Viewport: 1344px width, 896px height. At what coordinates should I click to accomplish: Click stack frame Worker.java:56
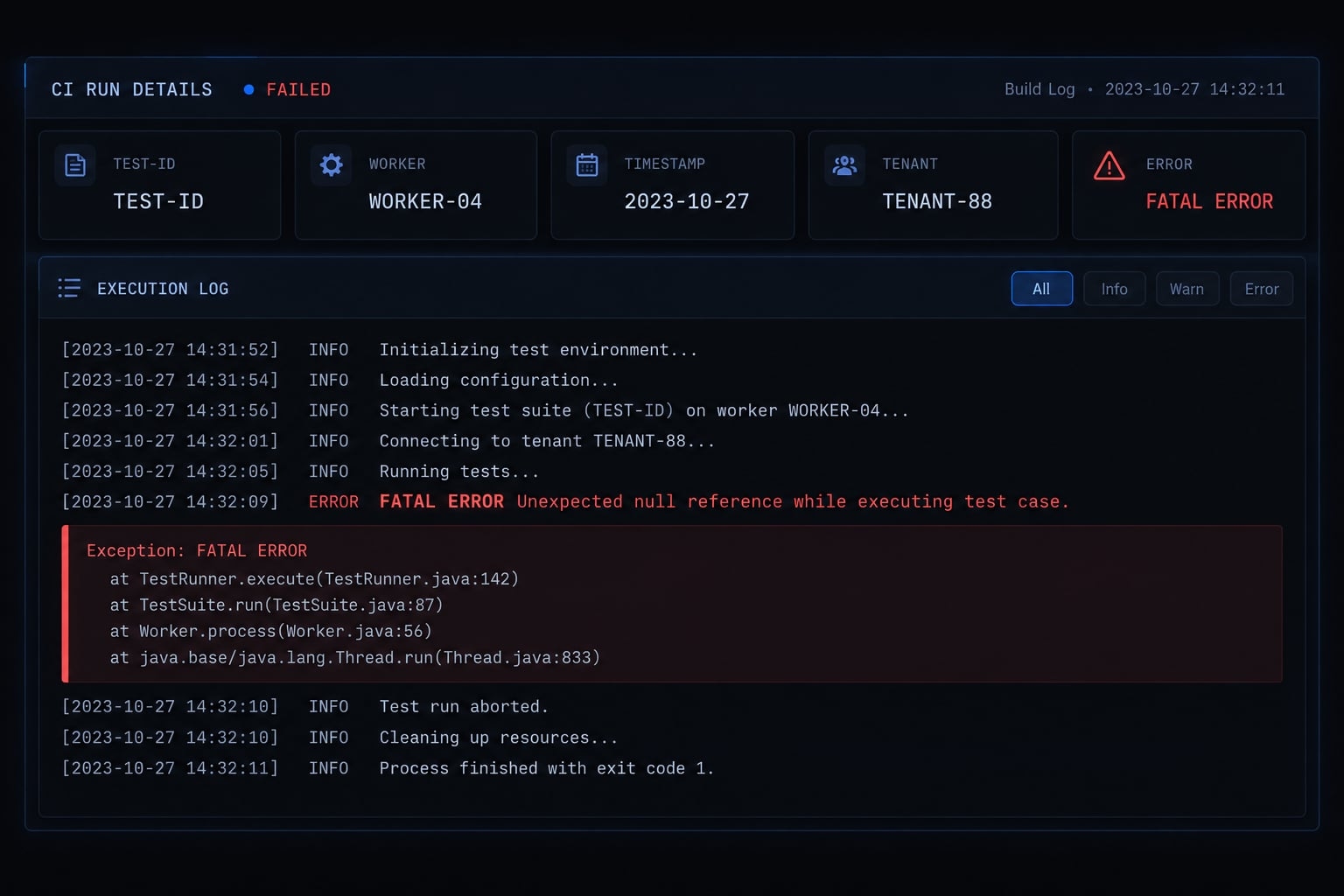click(271, 631)
